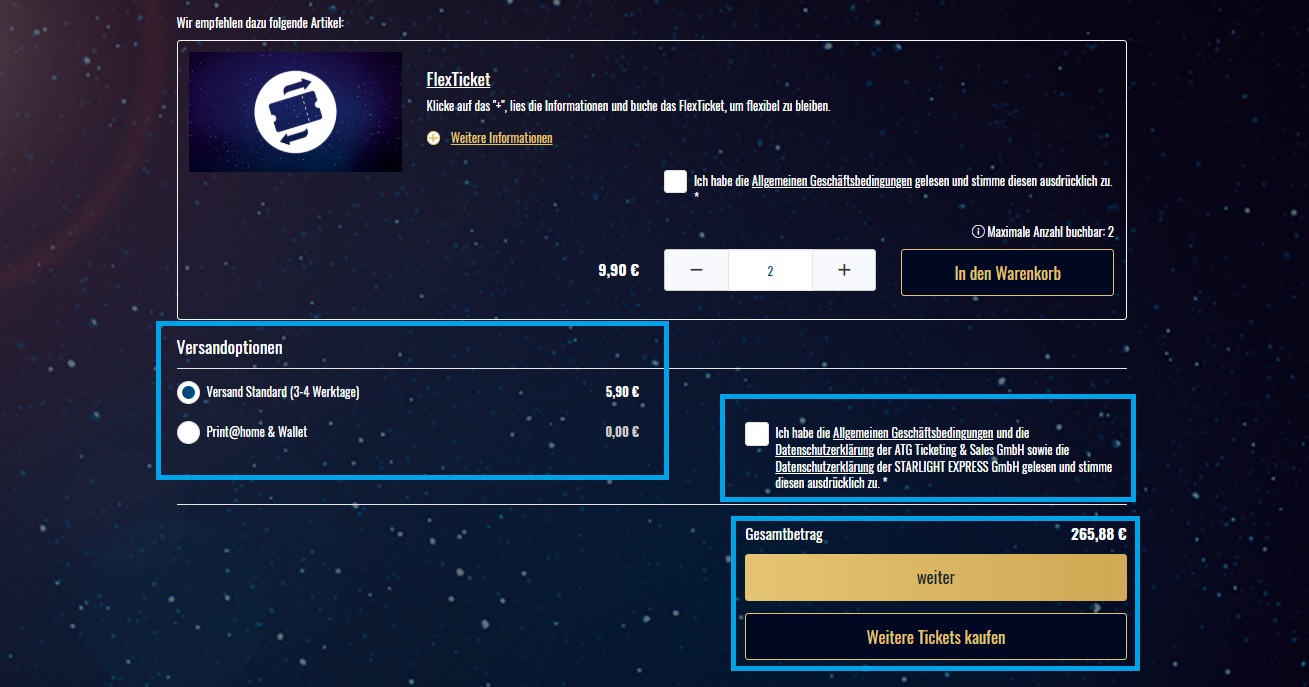Open the 'Weitere Informationen' link
The height and width of the screenshot is (687, 1309).
point(501,138)
